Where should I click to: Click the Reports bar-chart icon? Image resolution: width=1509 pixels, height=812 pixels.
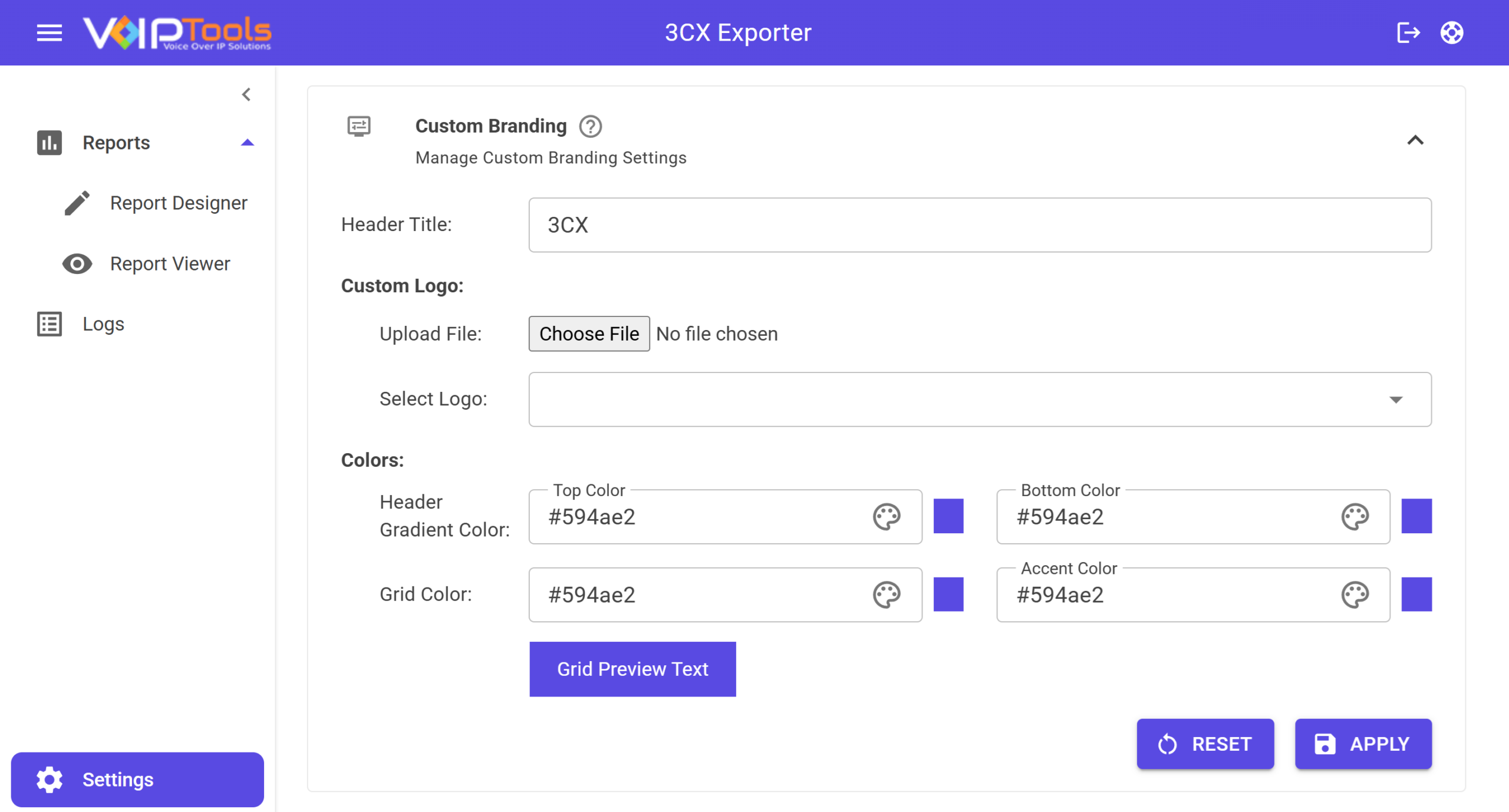pyautogui.click(x=50, y=143)
